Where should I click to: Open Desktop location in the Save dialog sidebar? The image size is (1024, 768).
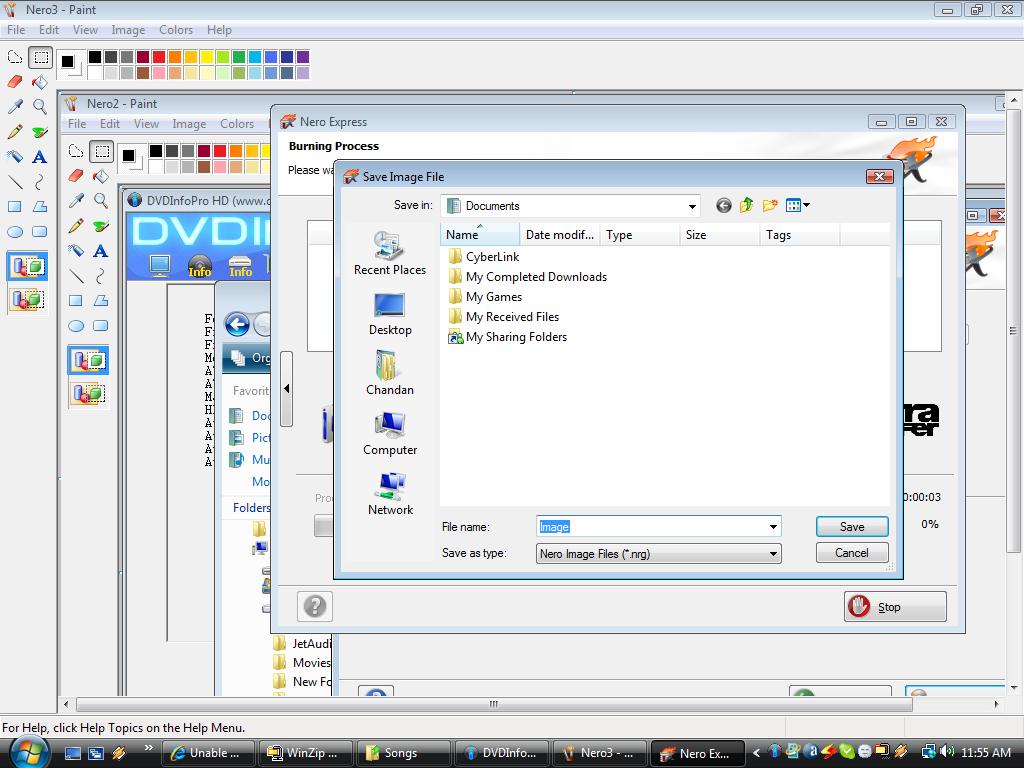390,314
